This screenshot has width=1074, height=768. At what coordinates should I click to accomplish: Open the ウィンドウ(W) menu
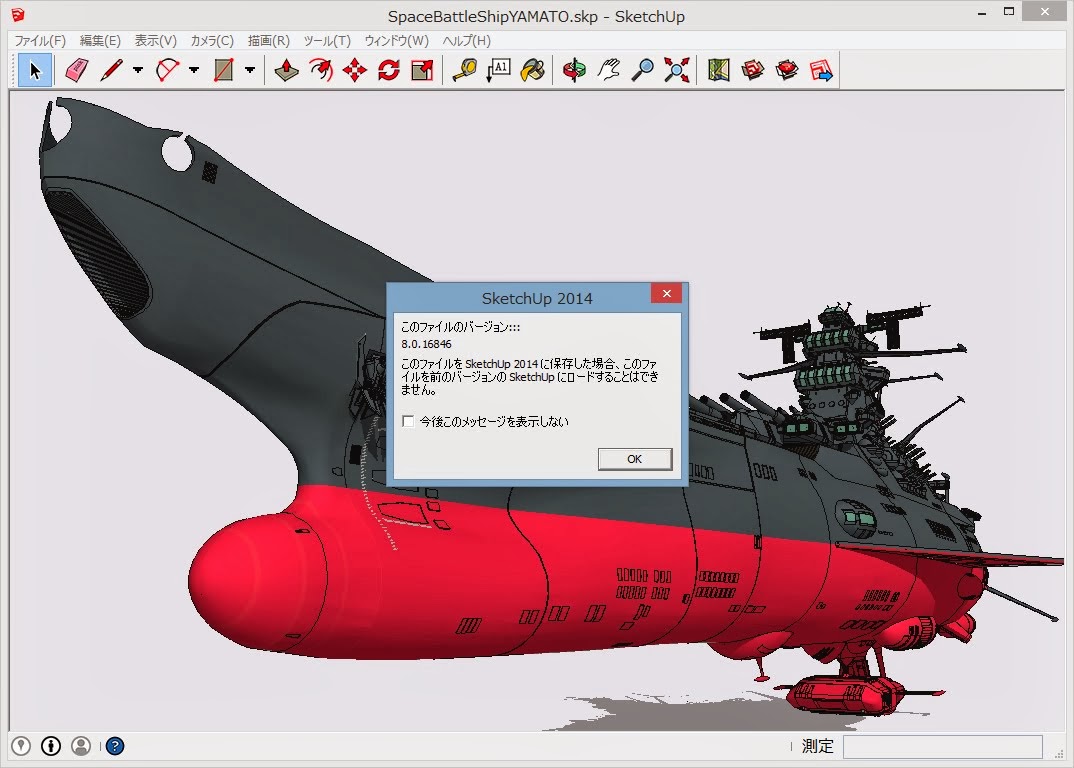[x=396, y=40]
